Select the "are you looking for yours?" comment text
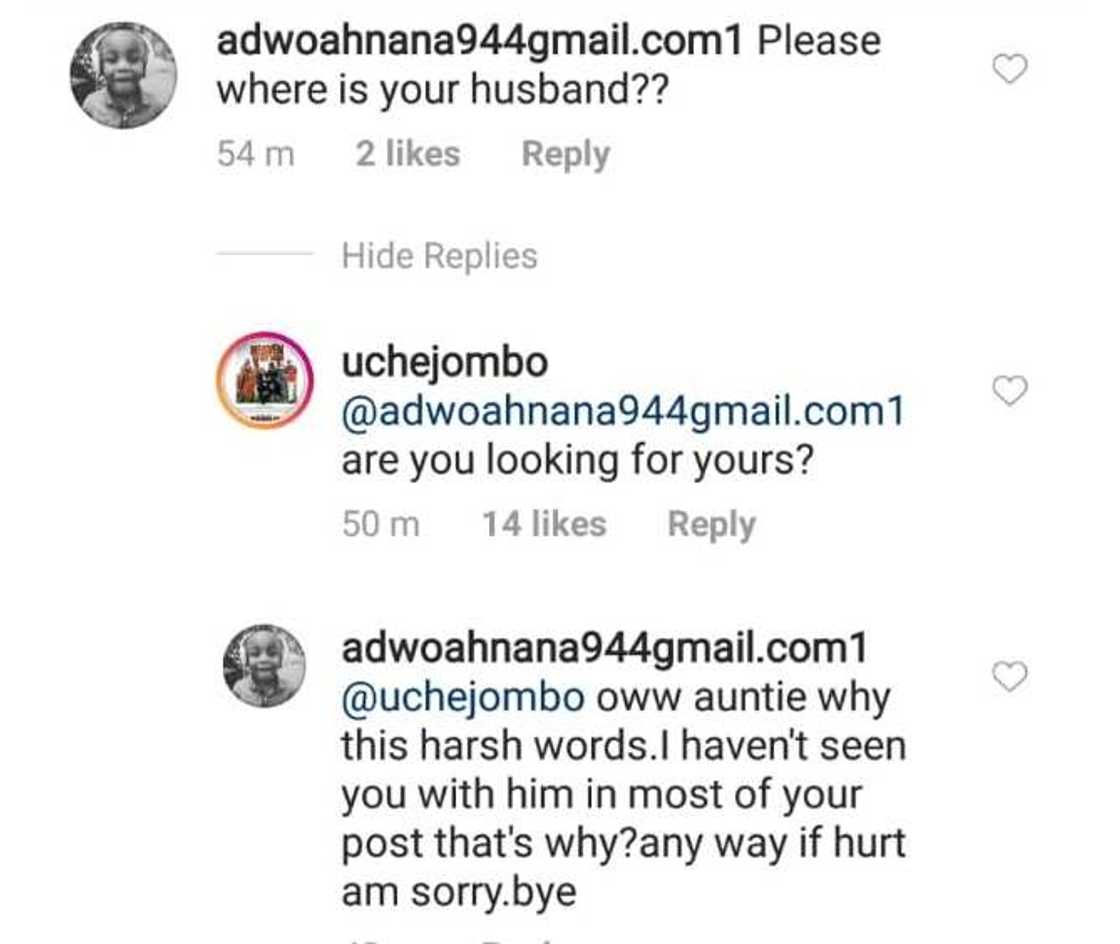This screenshot has height=944, width=1120. click(575, 460)
